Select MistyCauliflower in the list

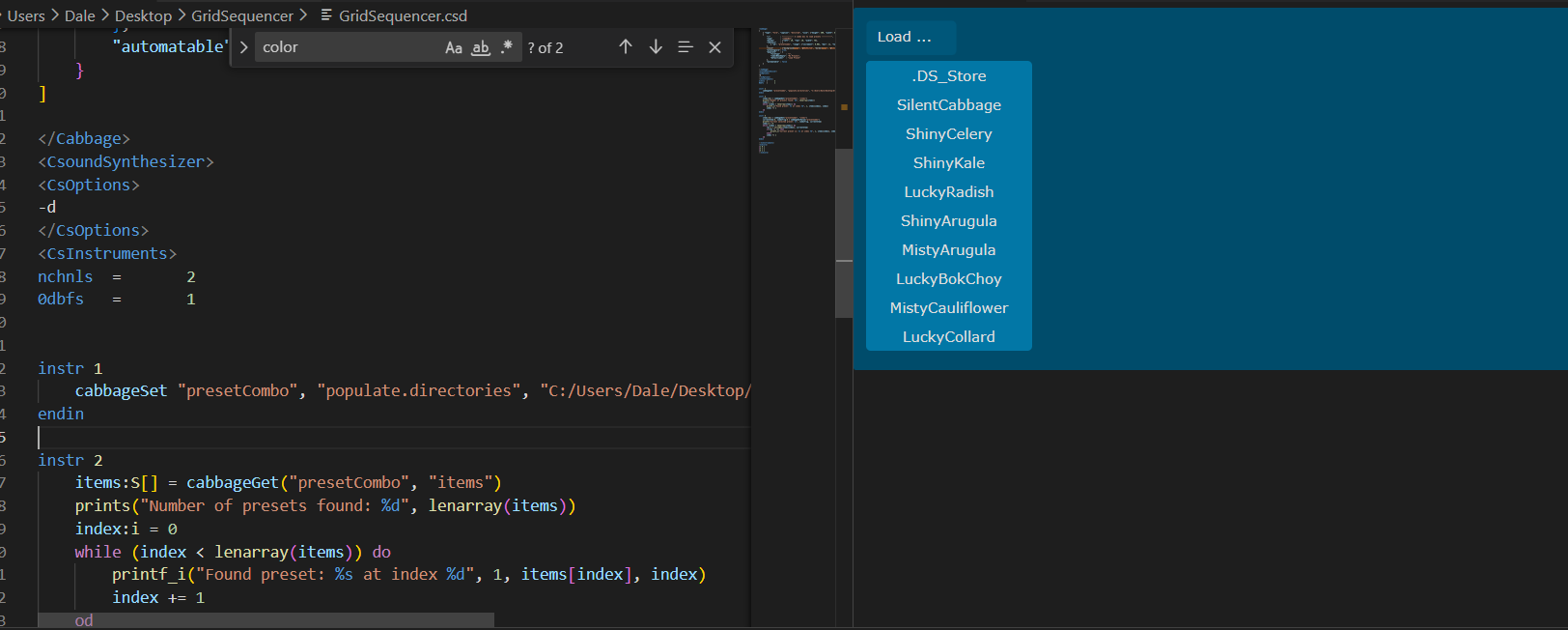(x=948, y=308)
